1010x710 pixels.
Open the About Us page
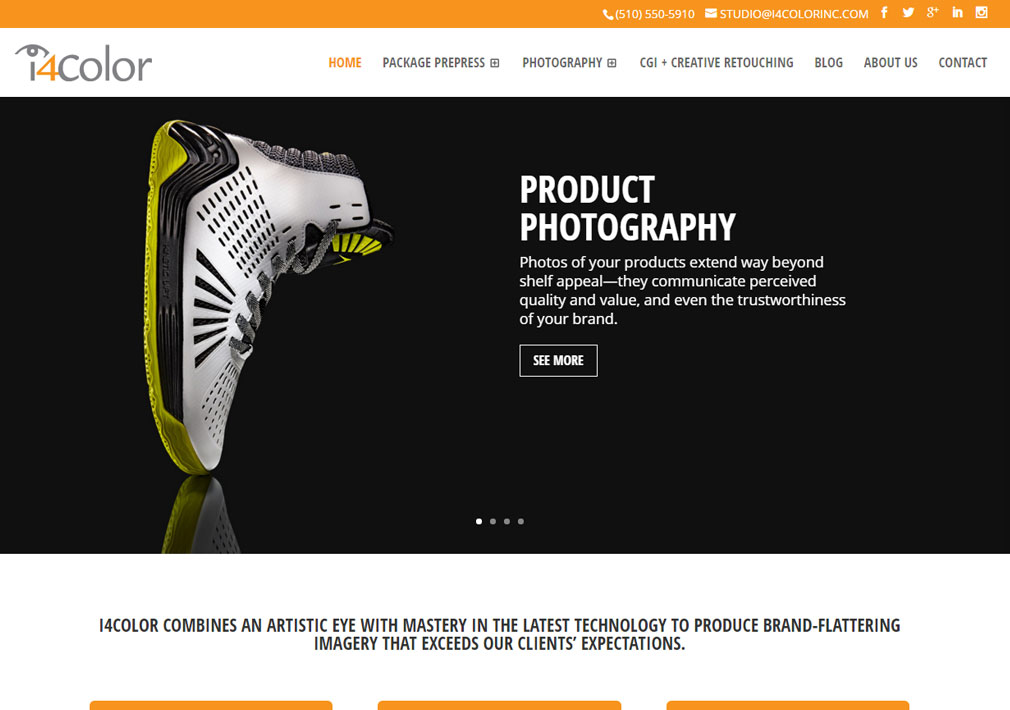pyautogui.click(x=890, y=62)
